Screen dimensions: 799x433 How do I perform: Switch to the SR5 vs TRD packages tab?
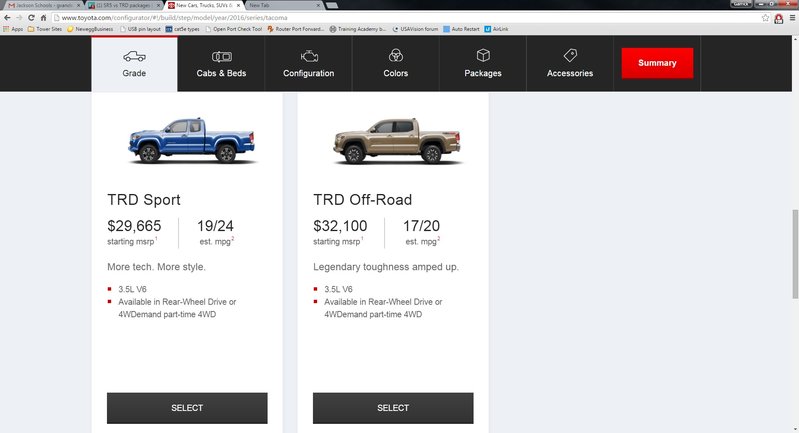(124, 5)
